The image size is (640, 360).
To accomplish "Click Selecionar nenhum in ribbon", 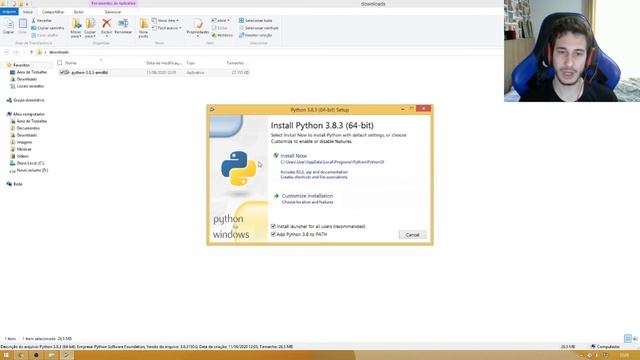I will [x=258, y=28].
